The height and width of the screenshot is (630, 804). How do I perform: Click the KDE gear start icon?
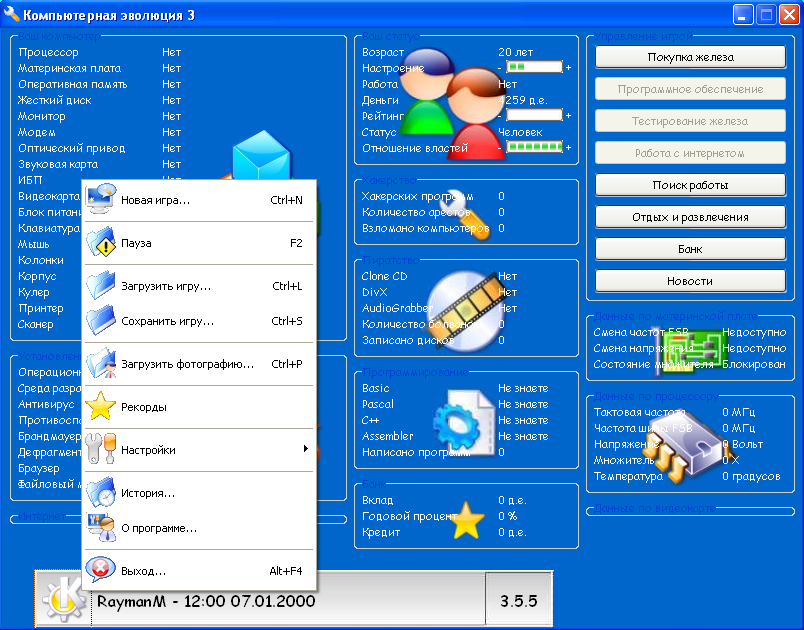coord(64,598)
